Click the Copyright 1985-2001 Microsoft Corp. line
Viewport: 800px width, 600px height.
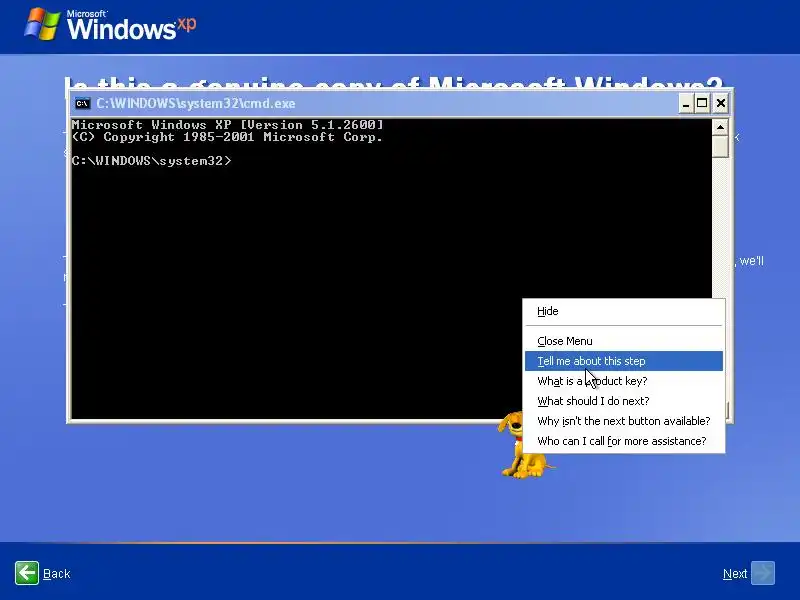(228, 137)
